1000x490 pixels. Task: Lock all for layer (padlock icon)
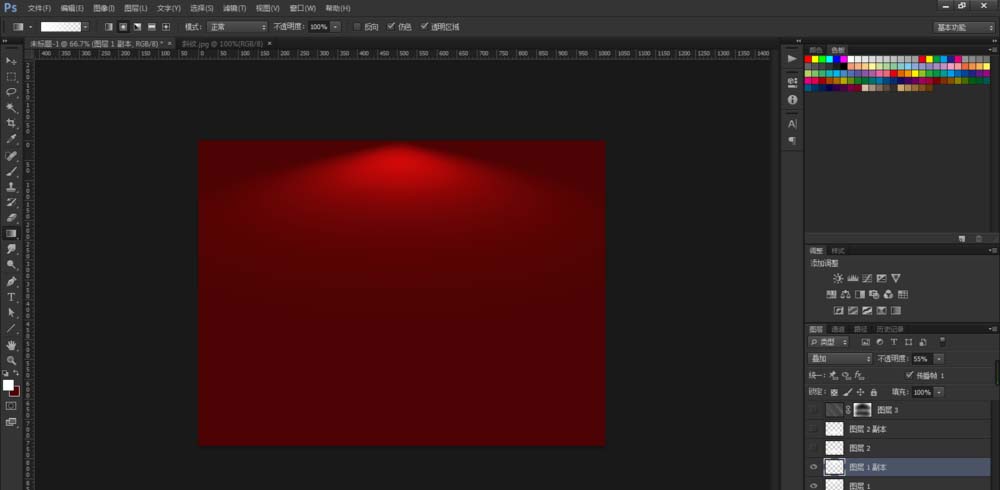pos(874,392)
